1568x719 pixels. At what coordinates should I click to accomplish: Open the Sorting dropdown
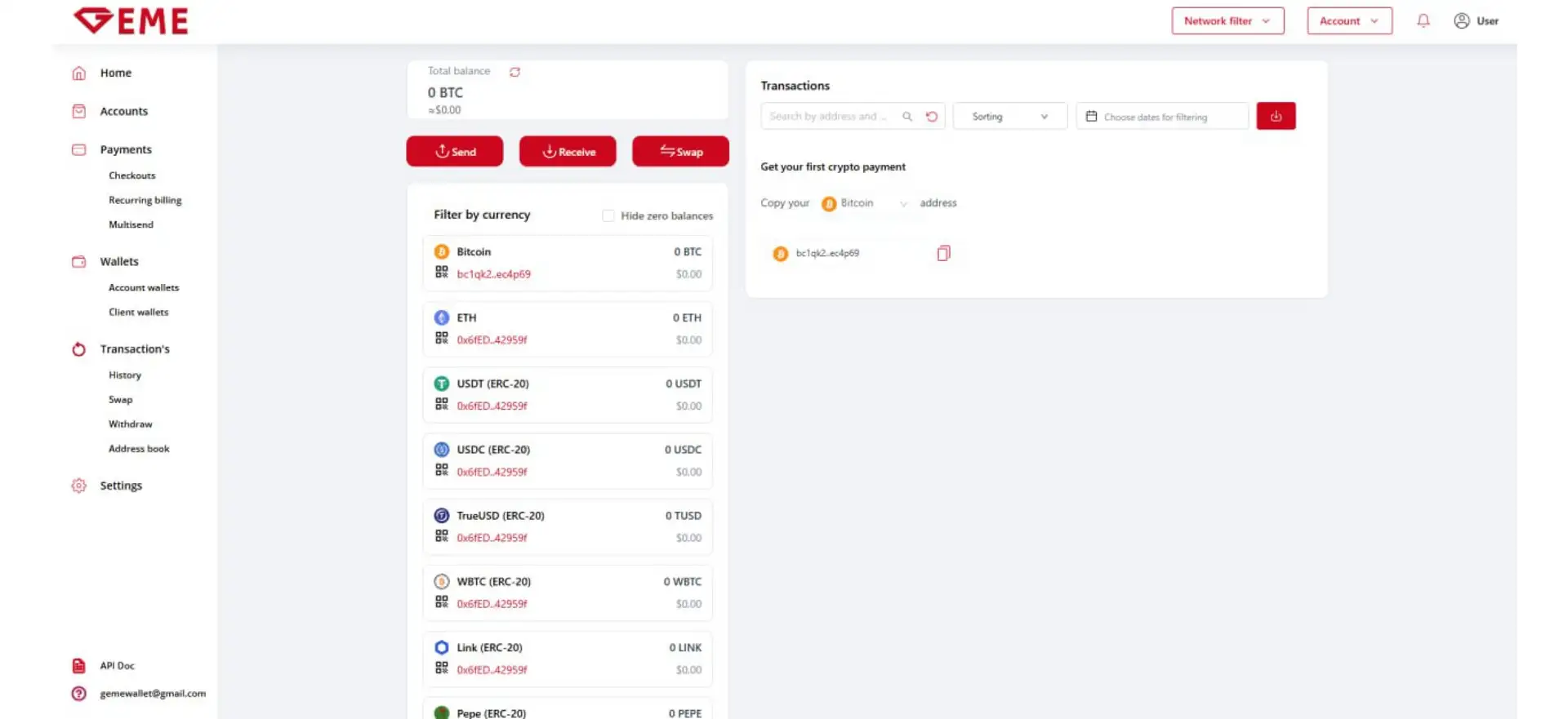pyautogui.click(x=1009, y=117)
